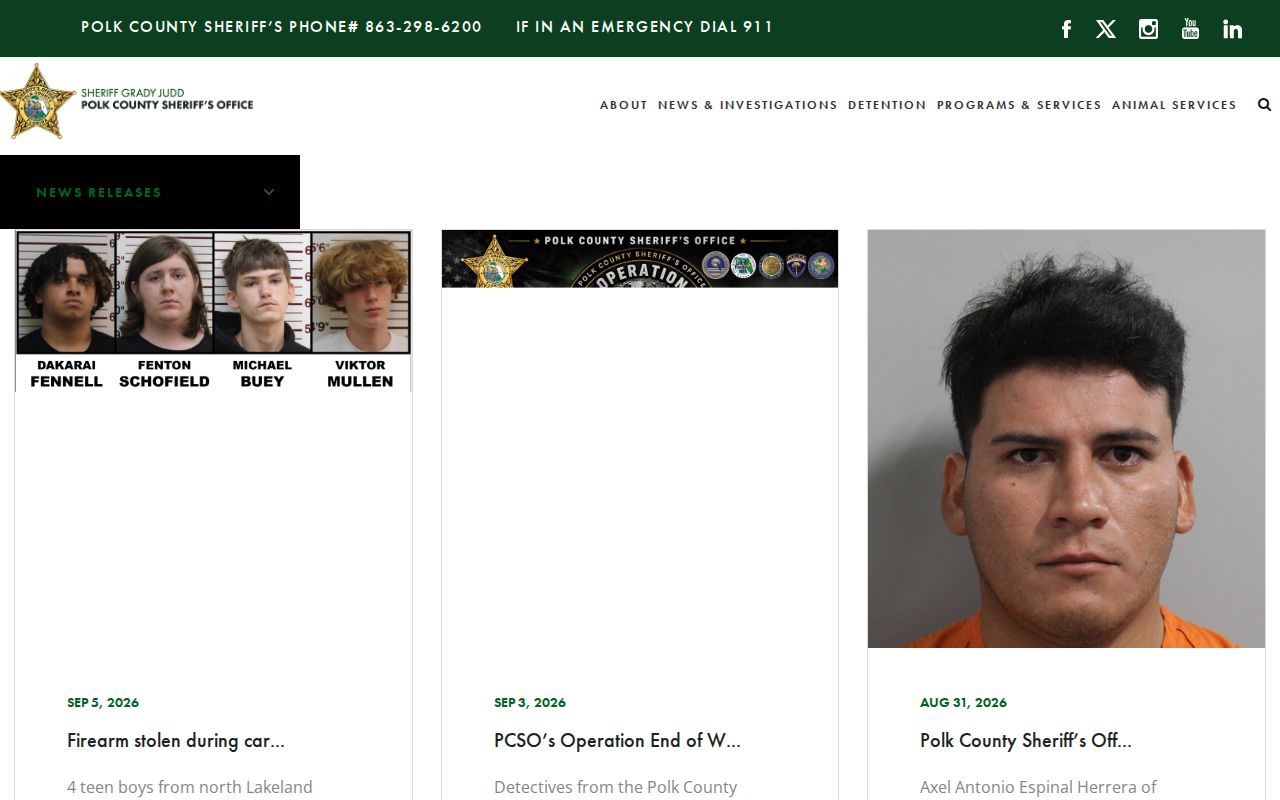The width and height of the screenshot is (1280, 800).
Task: Open the 'Firearm stolen during car...' article
Action: click(x=176, y=741)
